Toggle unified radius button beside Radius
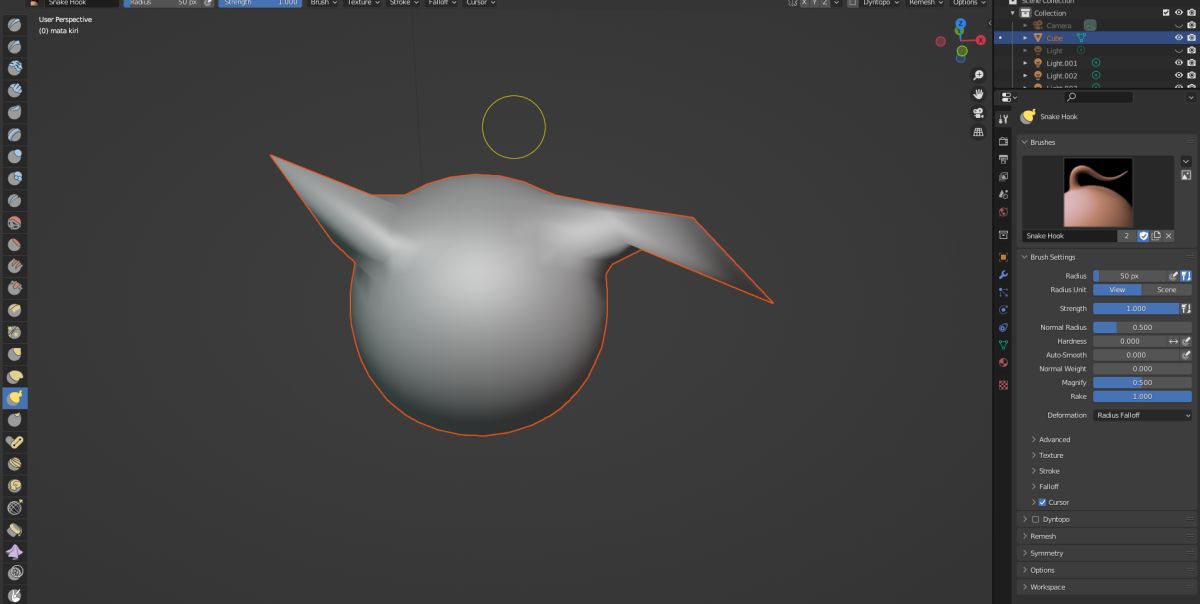1200x604 pixels. (1186, 275)
